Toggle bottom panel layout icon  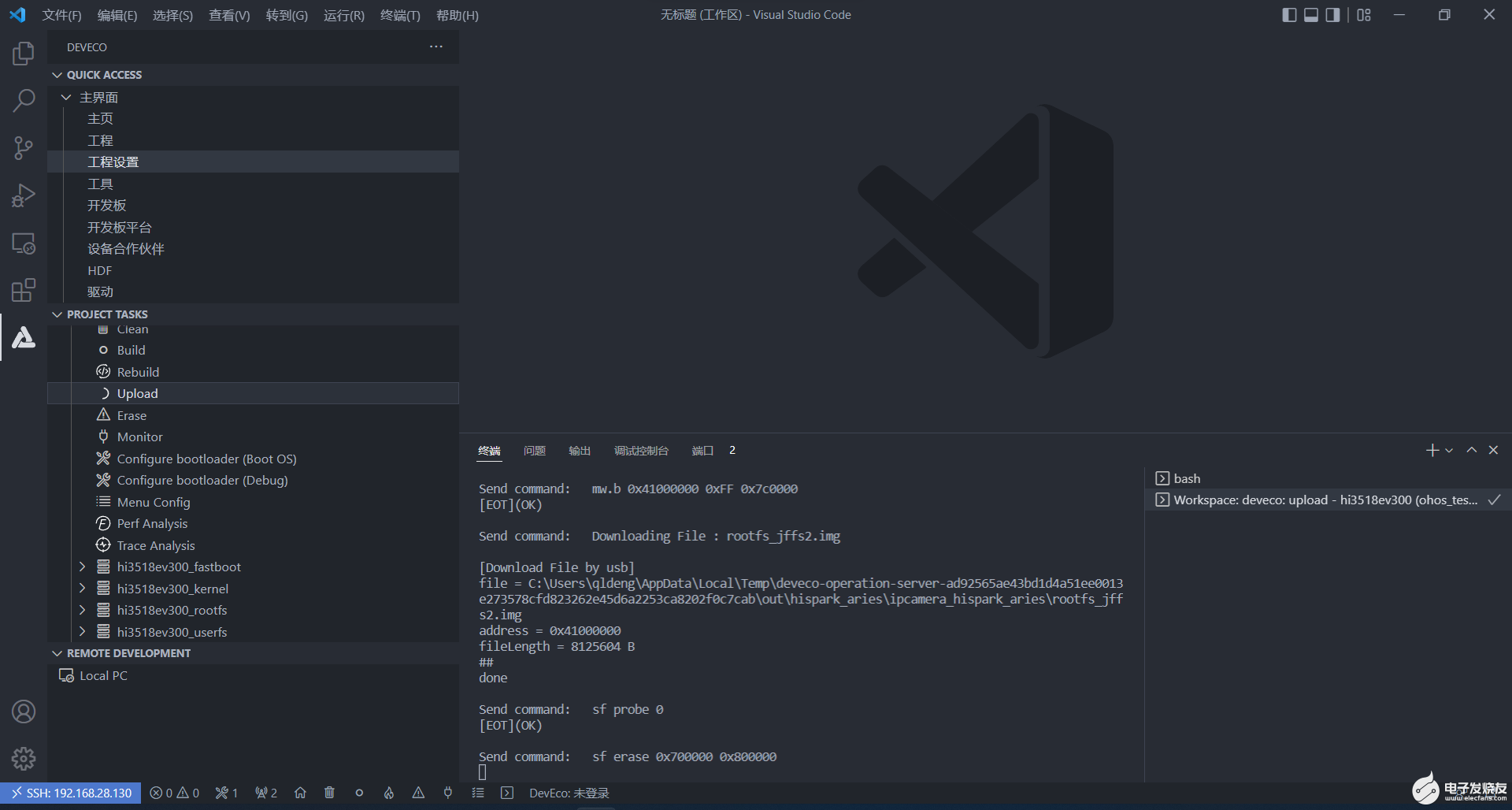pos(1311,15)
